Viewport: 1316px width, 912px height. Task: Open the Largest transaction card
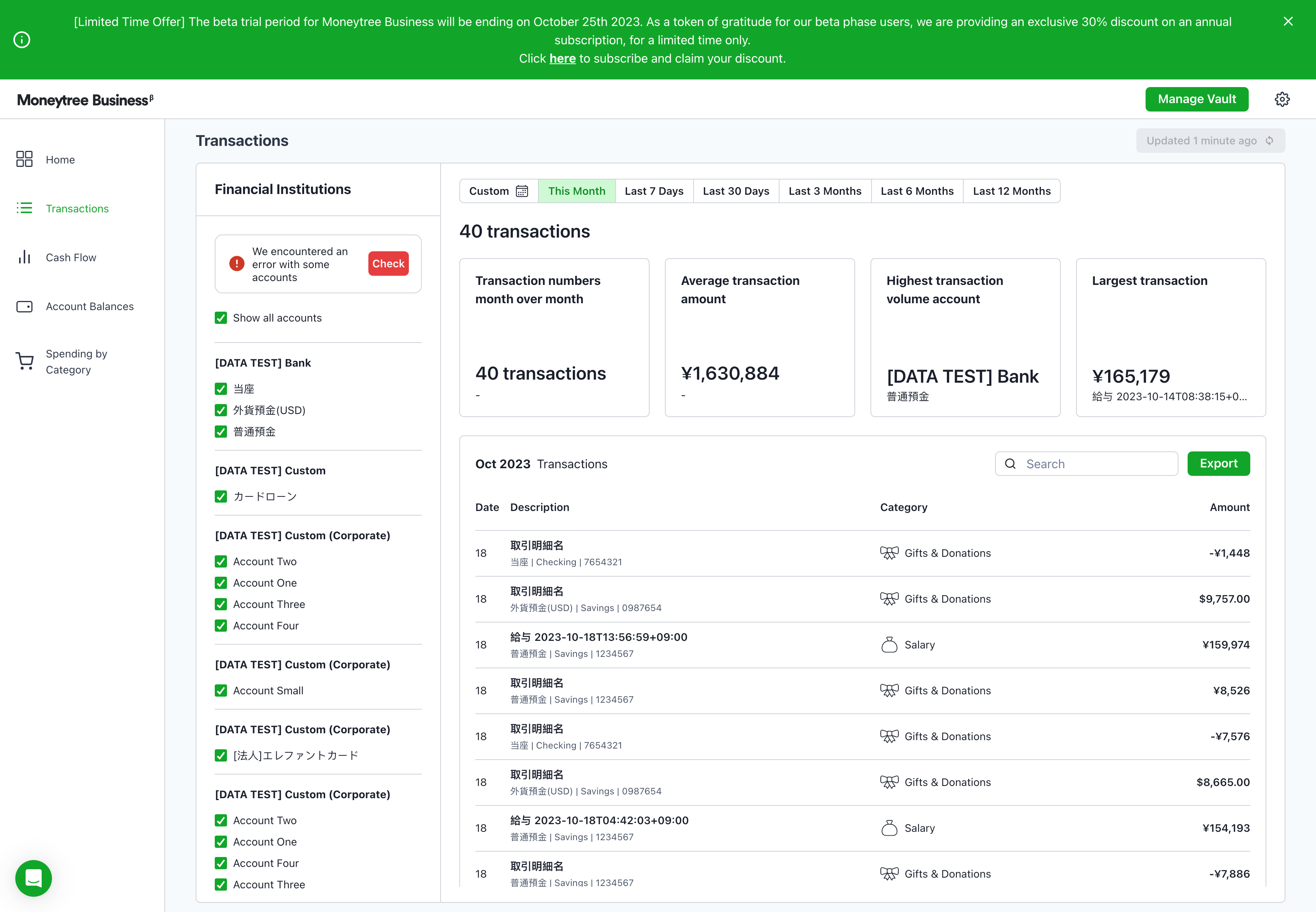point(1171,337)
